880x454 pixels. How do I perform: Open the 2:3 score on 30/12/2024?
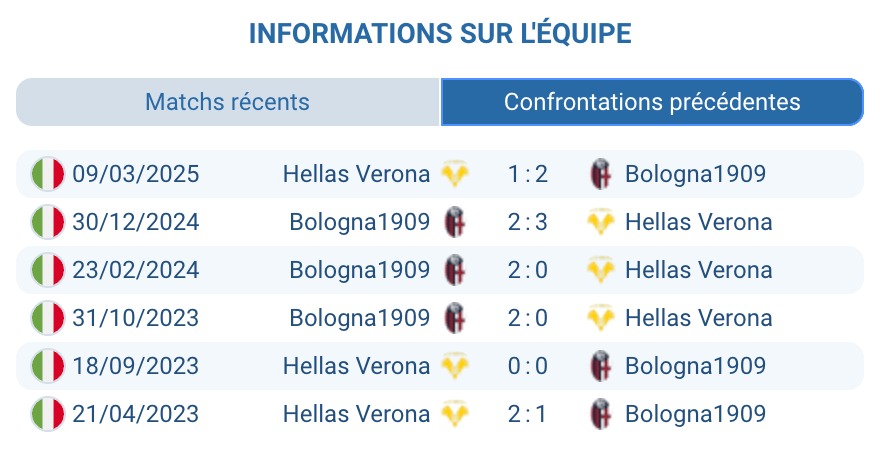coord(527,222)
